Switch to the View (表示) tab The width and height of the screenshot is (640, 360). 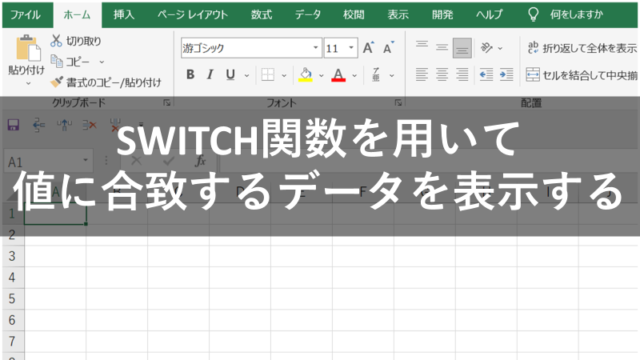click(398, 15)
